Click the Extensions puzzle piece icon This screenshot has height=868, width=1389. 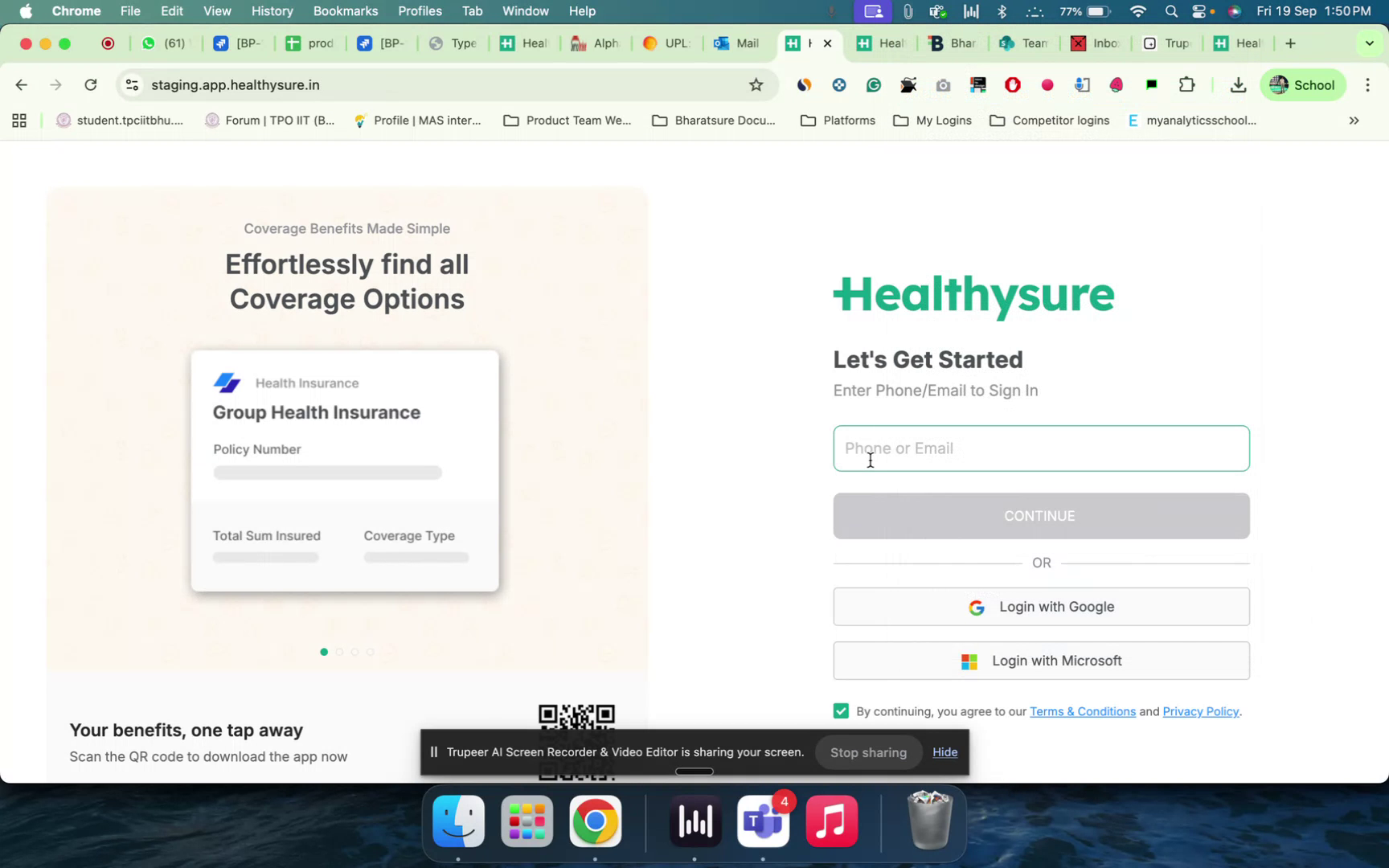click(1187, 84)
